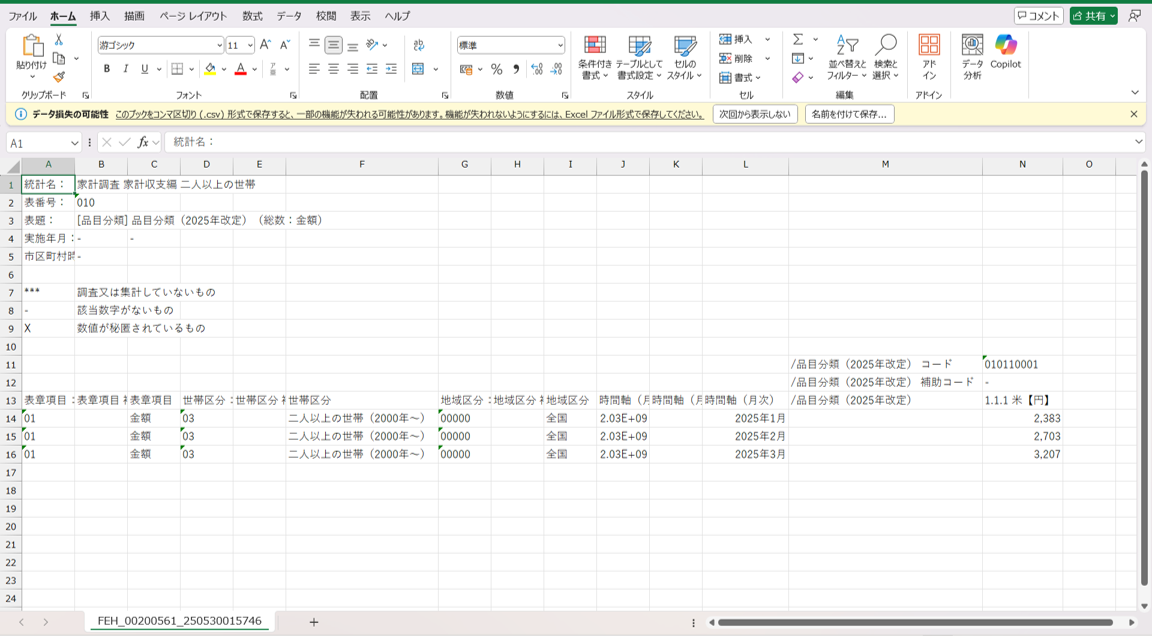Open the 挿入 (Insert) ribbon tab
The width and height of the screenshot is (1152, 636).
100,16
